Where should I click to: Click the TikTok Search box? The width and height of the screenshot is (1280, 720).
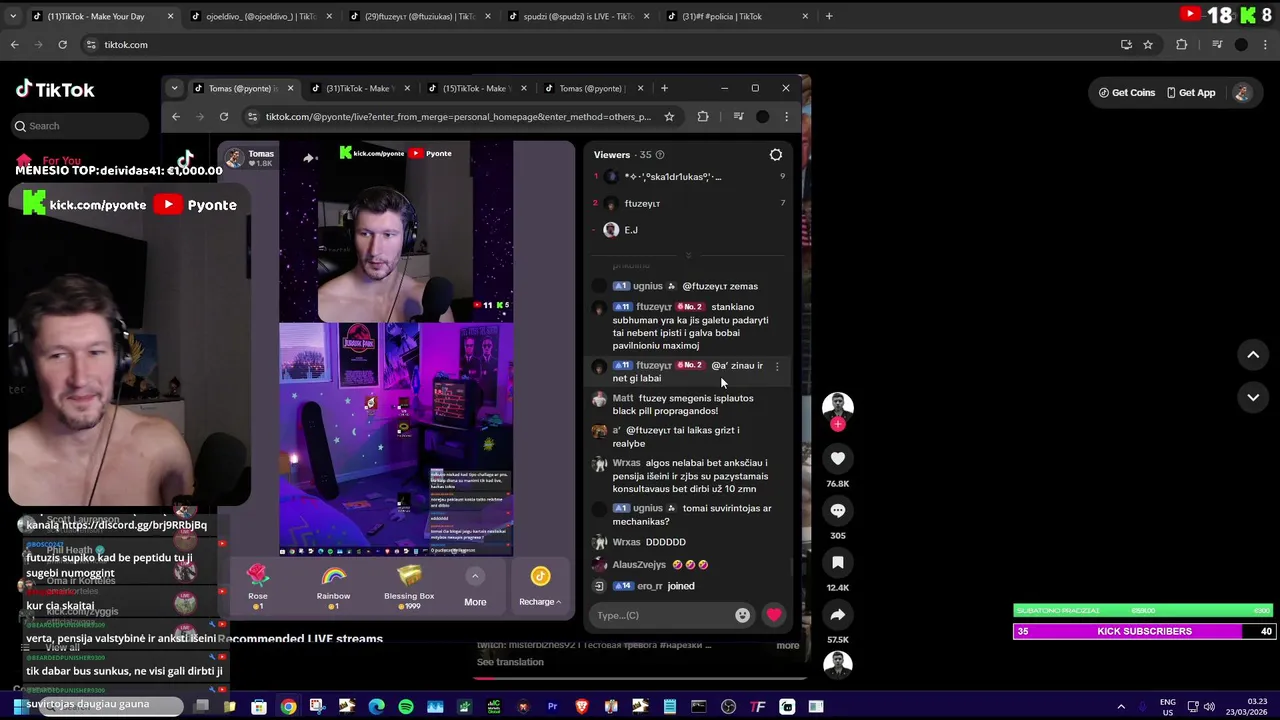pos(80,126)
